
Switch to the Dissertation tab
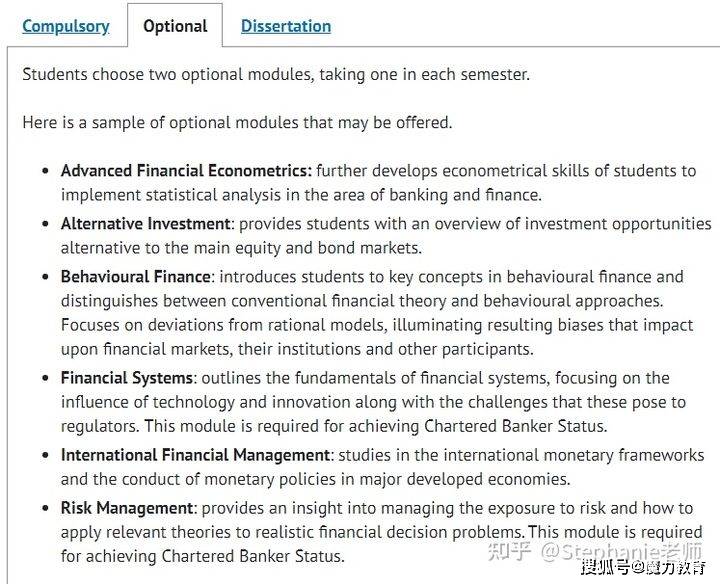(x=286, y=26)
